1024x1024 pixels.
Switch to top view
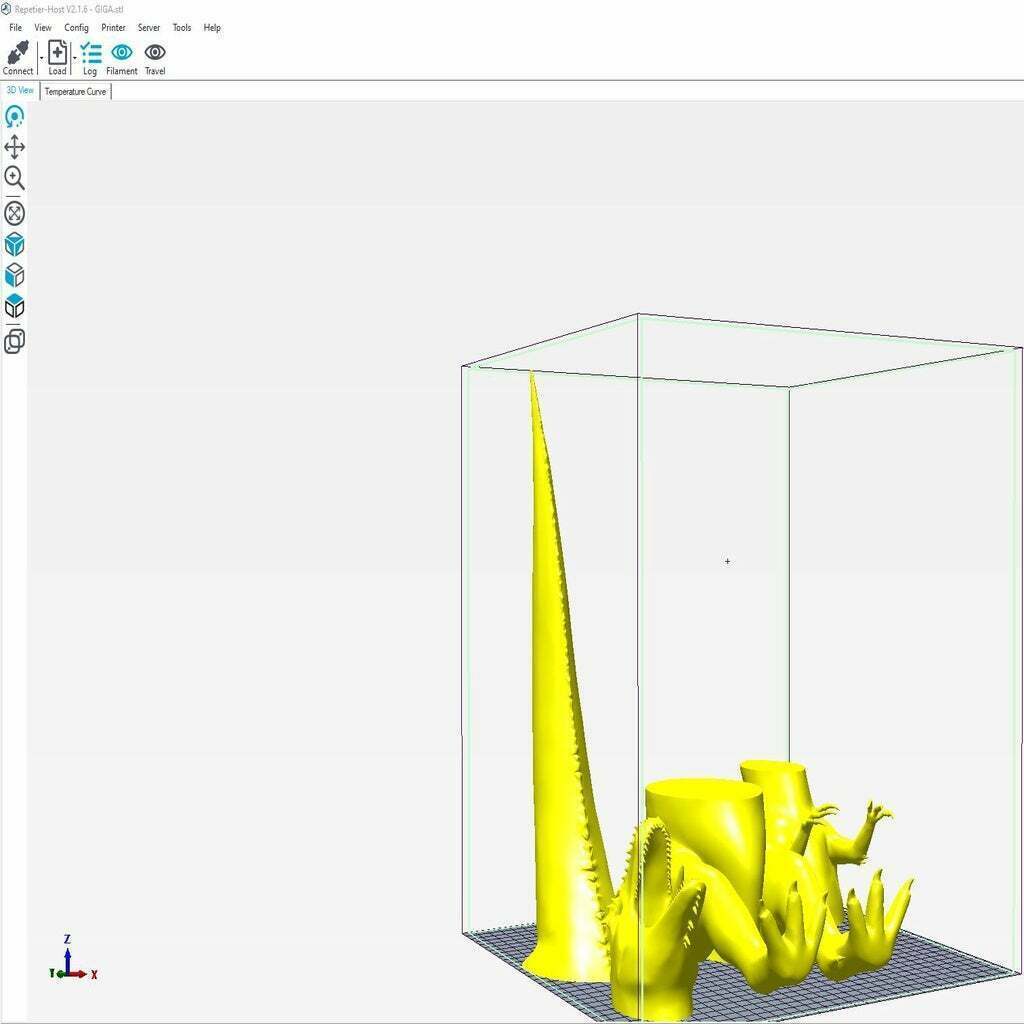point(14,307)
